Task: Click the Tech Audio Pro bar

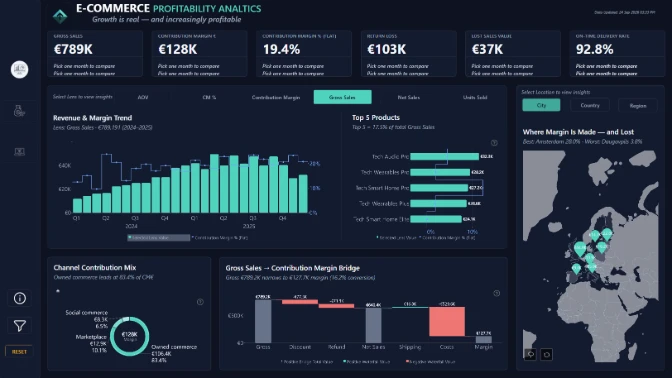Action: tap(444, 156)
